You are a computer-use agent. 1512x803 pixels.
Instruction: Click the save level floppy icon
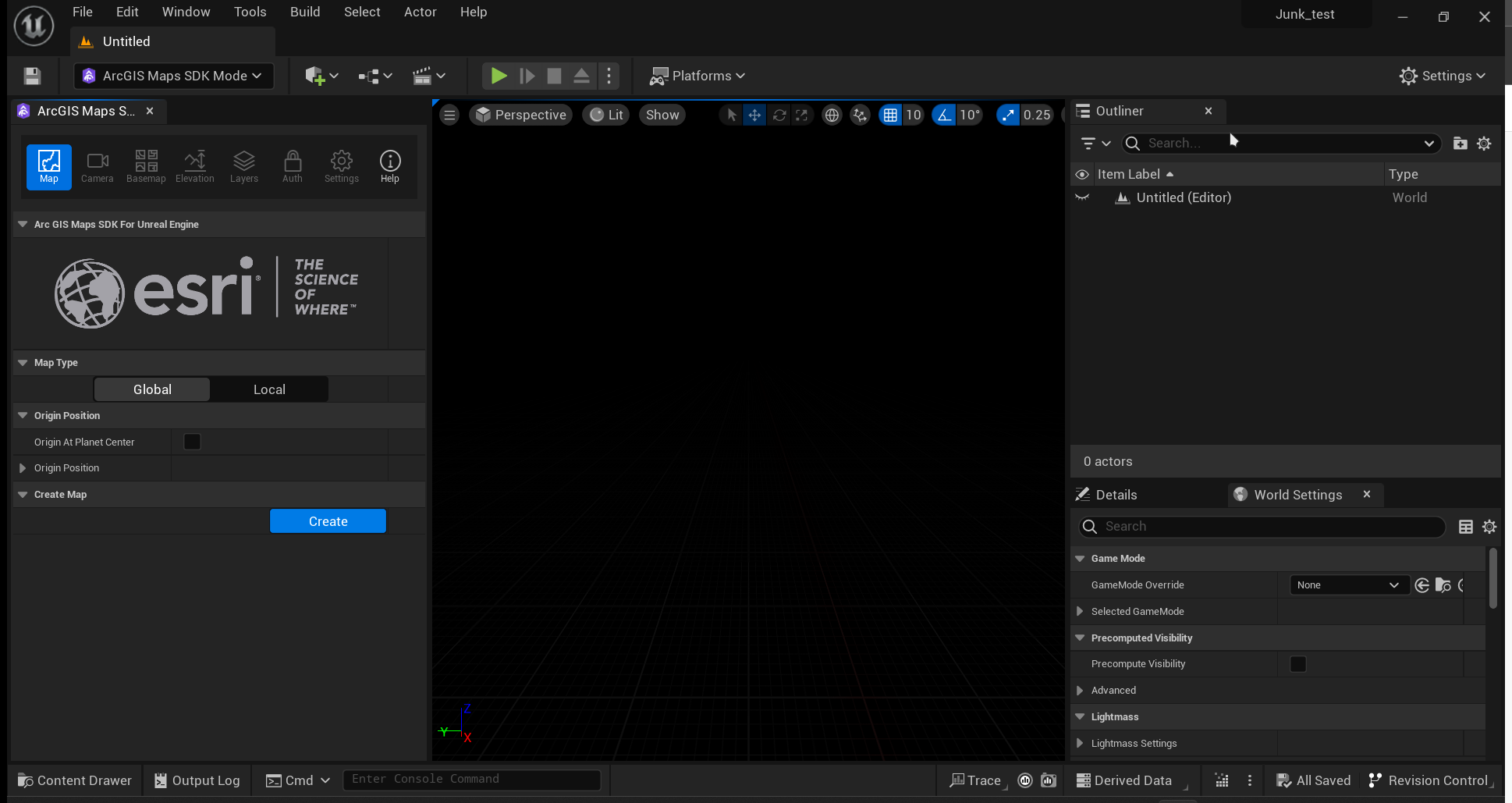pos(32,76)
